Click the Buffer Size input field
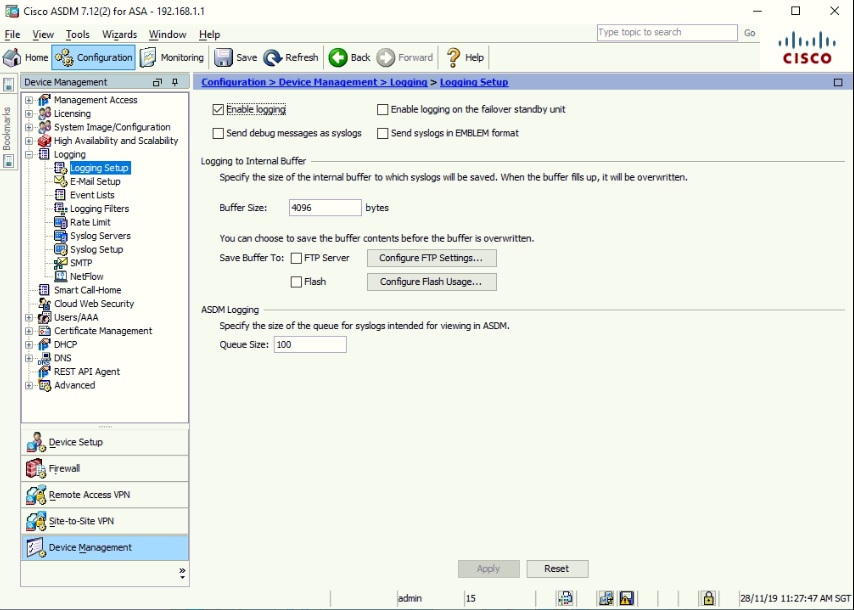The height and width of the screenshot is (610, 854). point(325,208)
